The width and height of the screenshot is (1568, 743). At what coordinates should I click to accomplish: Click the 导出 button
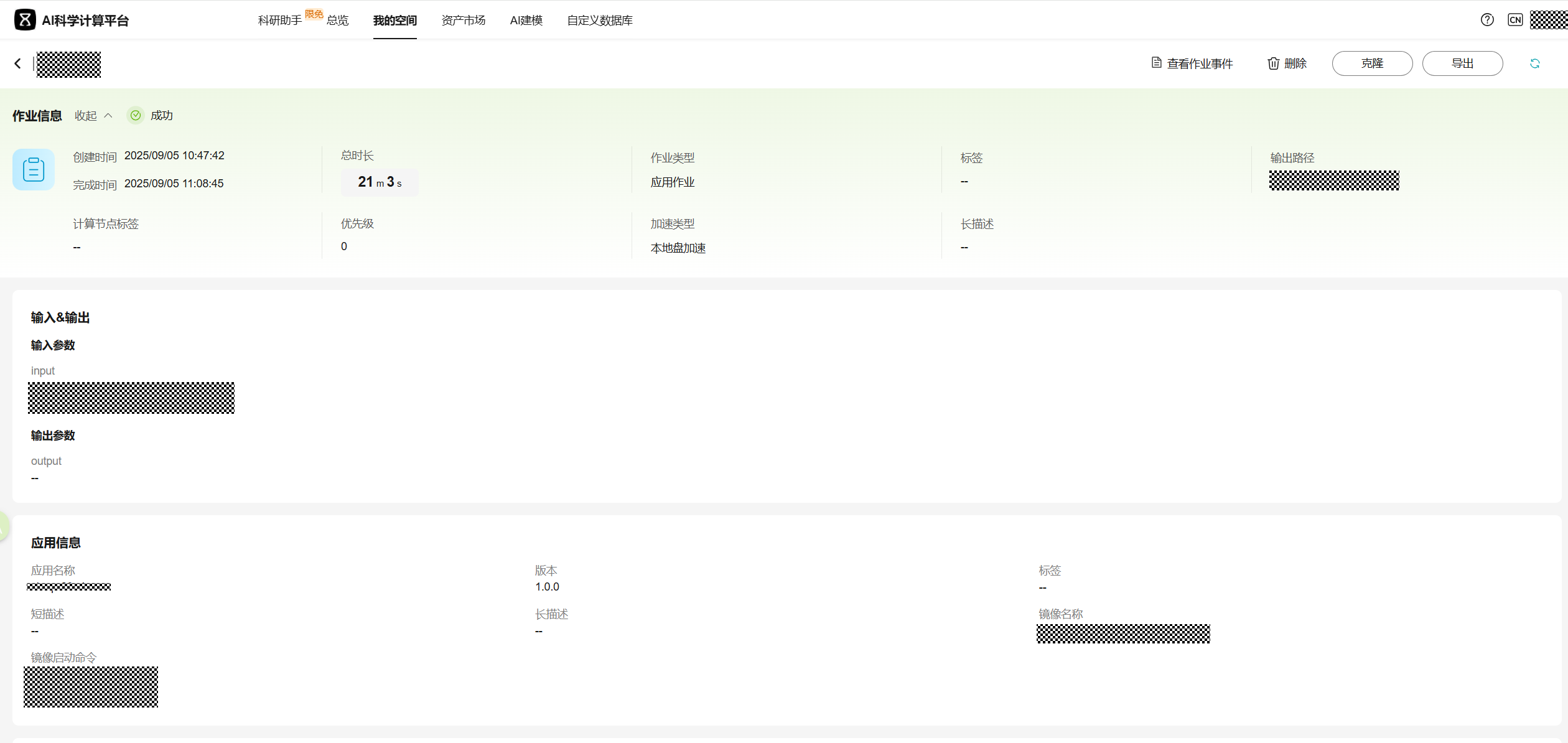pyautogui.click(x=1462, y=63)
